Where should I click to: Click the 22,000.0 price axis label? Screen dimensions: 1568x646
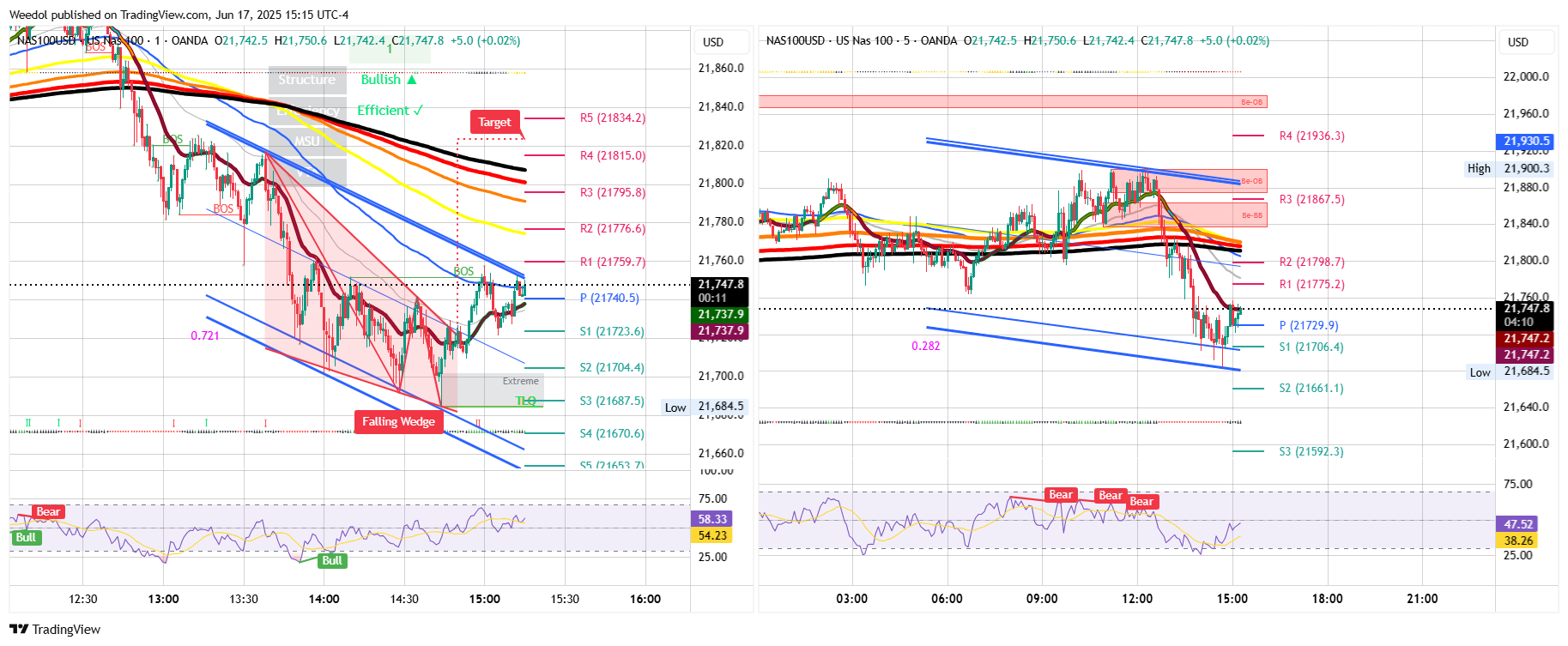[x=1526, y=77]
